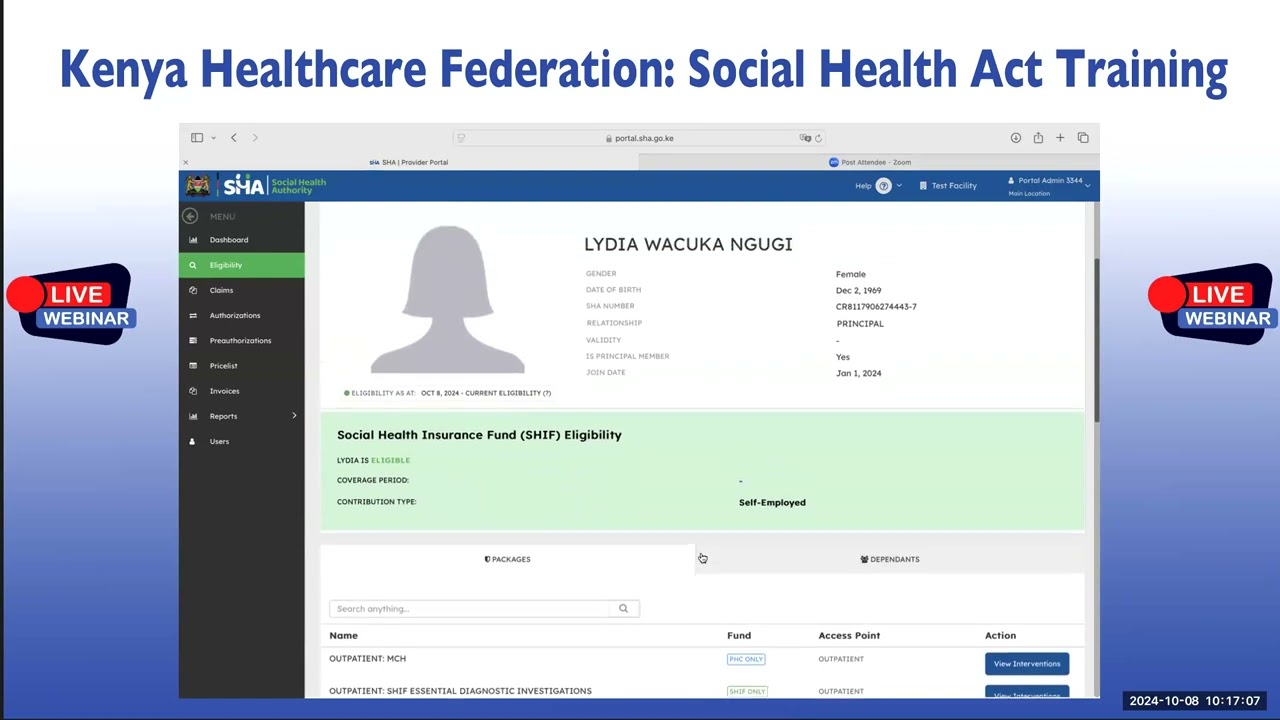Click the portal.sha.go.ke address bar
Screen dimensions: 1280x720
click(638, 138)
